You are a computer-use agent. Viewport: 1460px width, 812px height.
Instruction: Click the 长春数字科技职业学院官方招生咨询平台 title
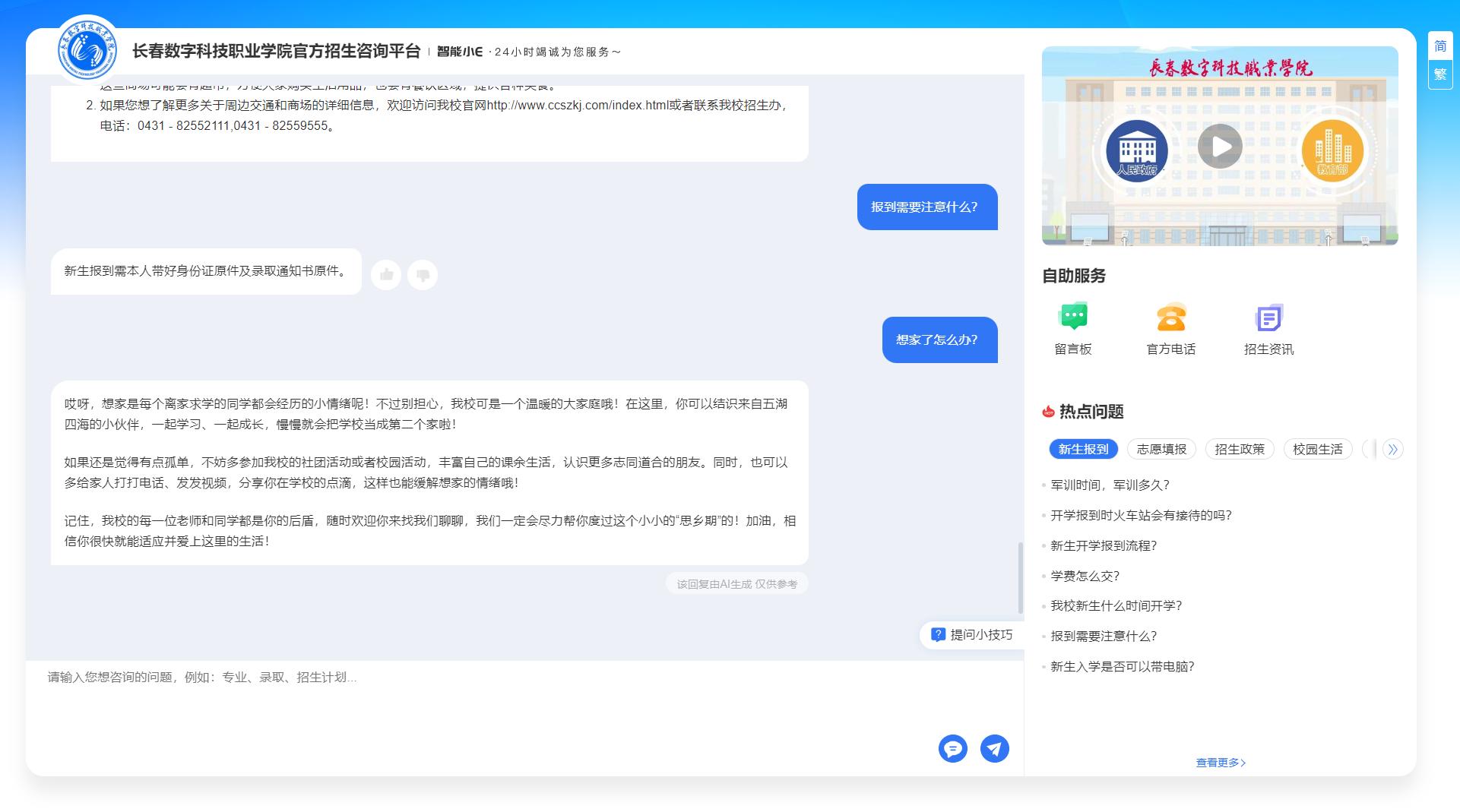[x=277, y=51]
